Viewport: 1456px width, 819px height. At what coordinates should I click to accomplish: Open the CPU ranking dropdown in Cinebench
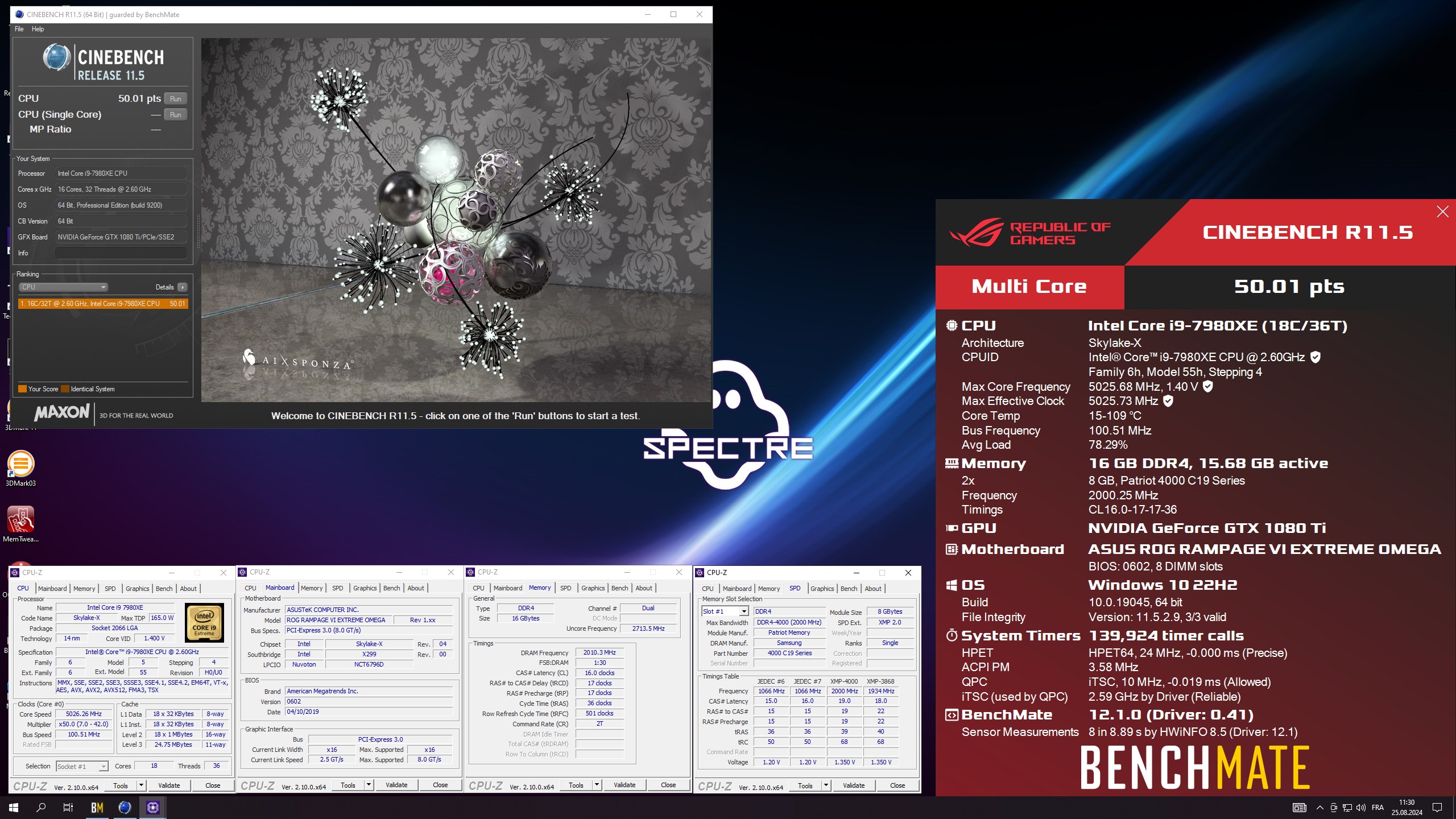coord(63,287)
